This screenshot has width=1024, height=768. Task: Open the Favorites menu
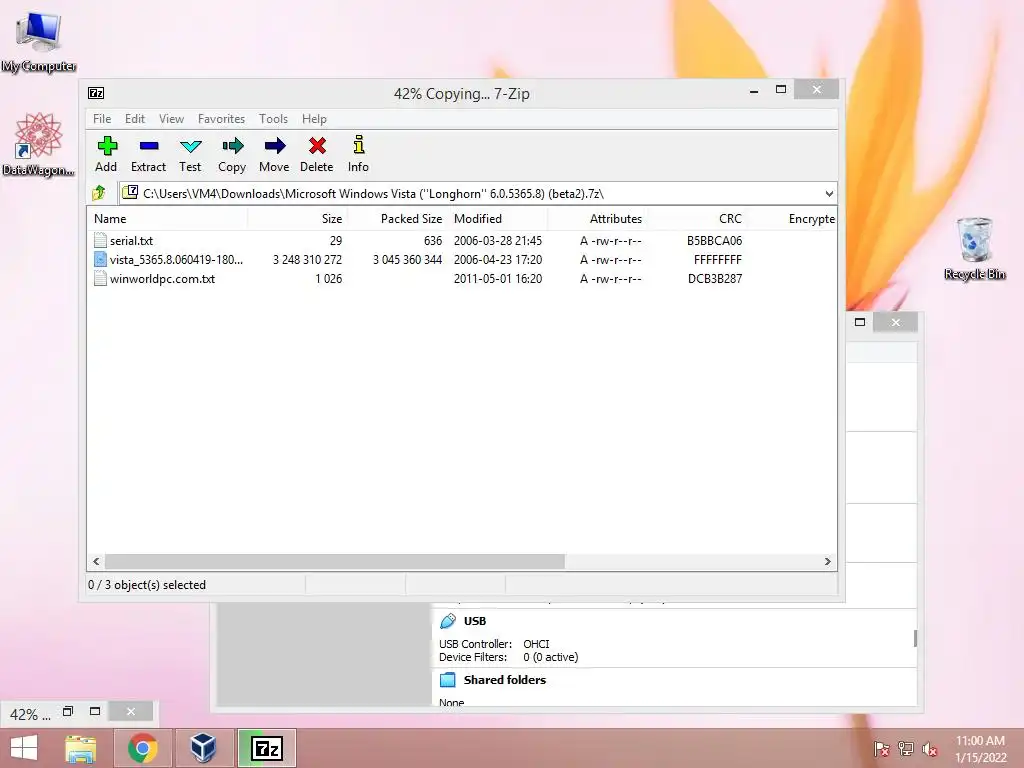click(221, 119)
